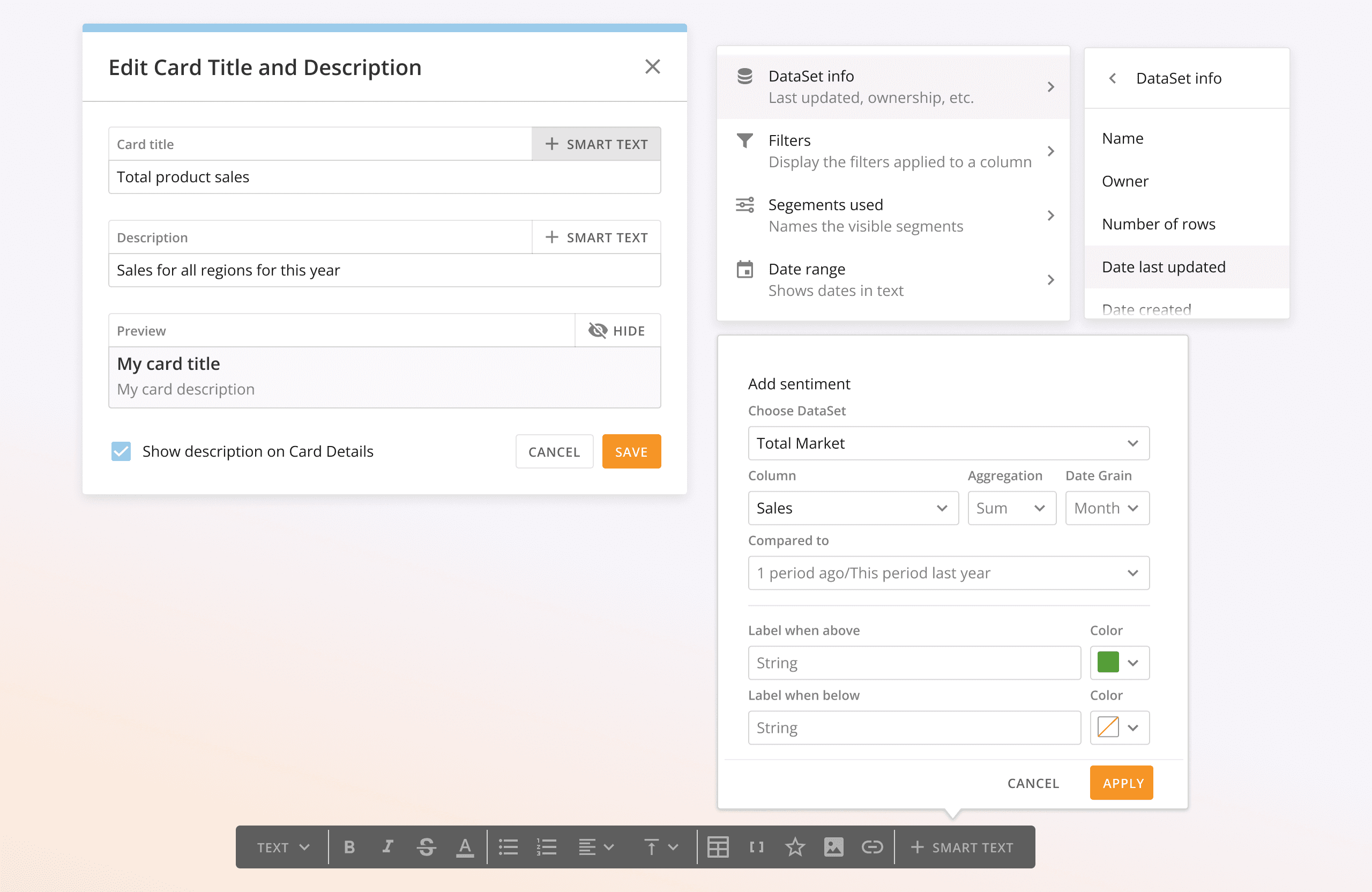
Task: Add smart text to Description
Action: tap(596, 237)
